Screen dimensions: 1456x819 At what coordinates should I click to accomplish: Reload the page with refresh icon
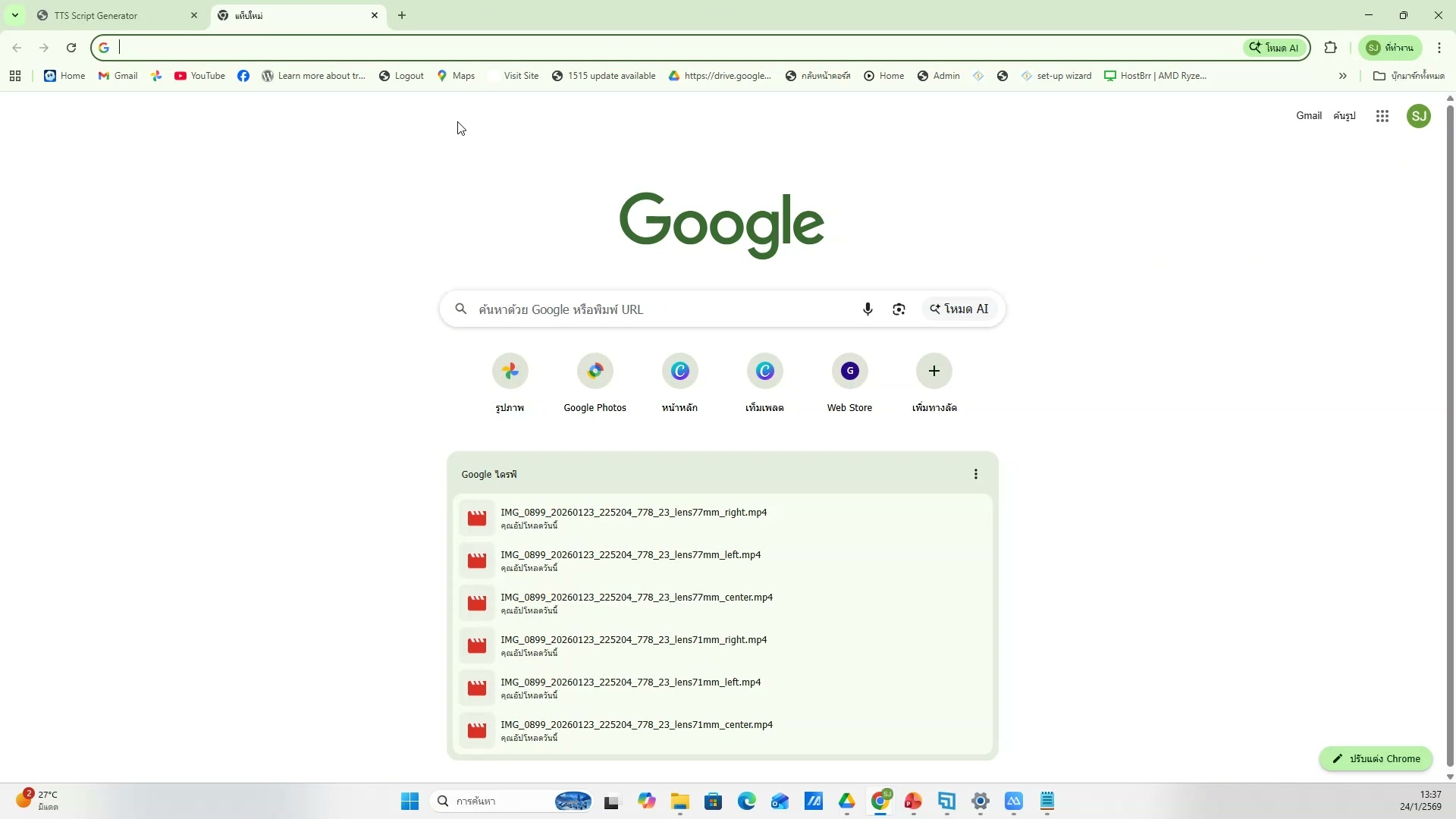coord(71,48)
